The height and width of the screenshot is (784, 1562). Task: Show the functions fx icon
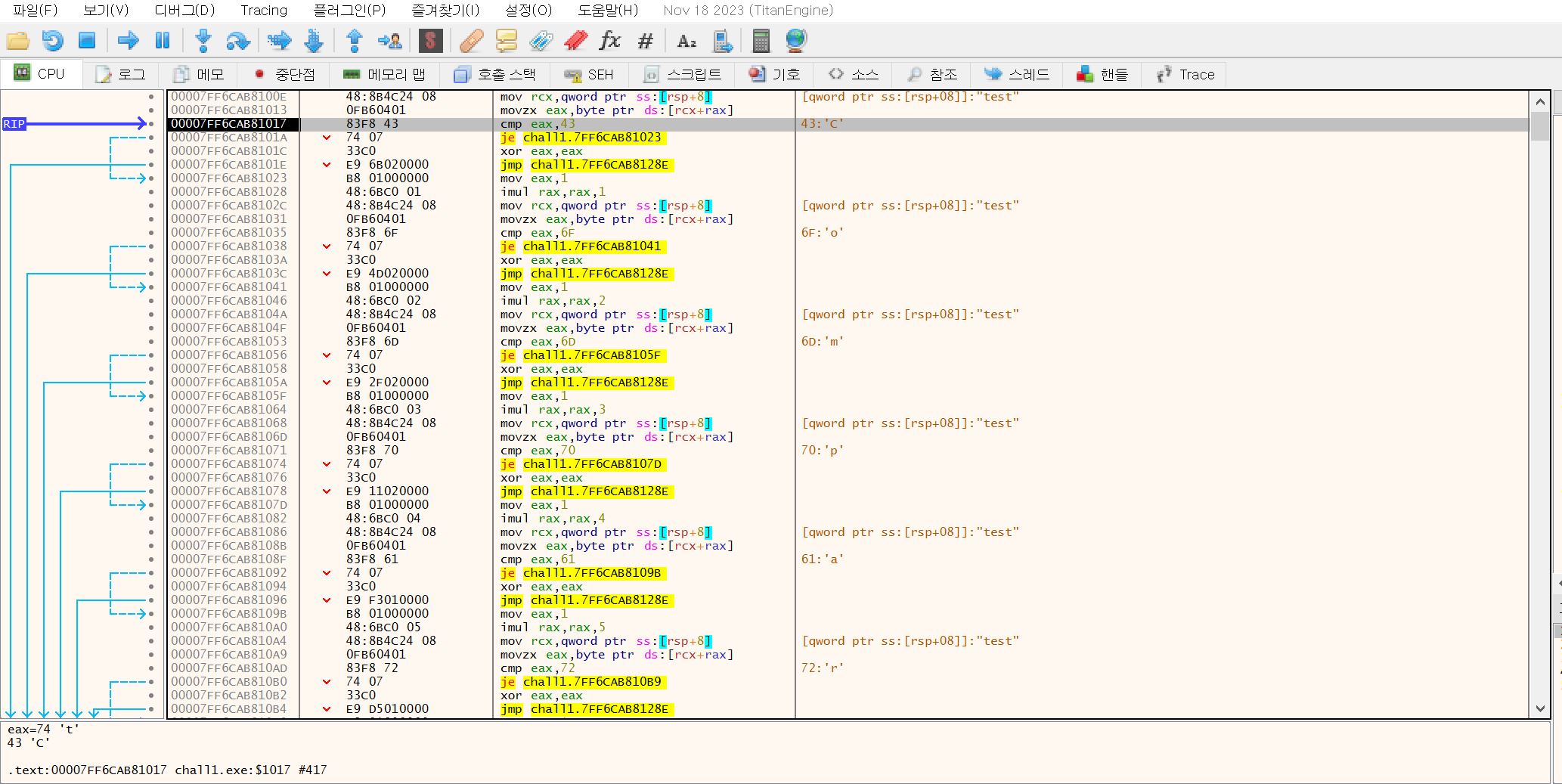coord(609,41)
